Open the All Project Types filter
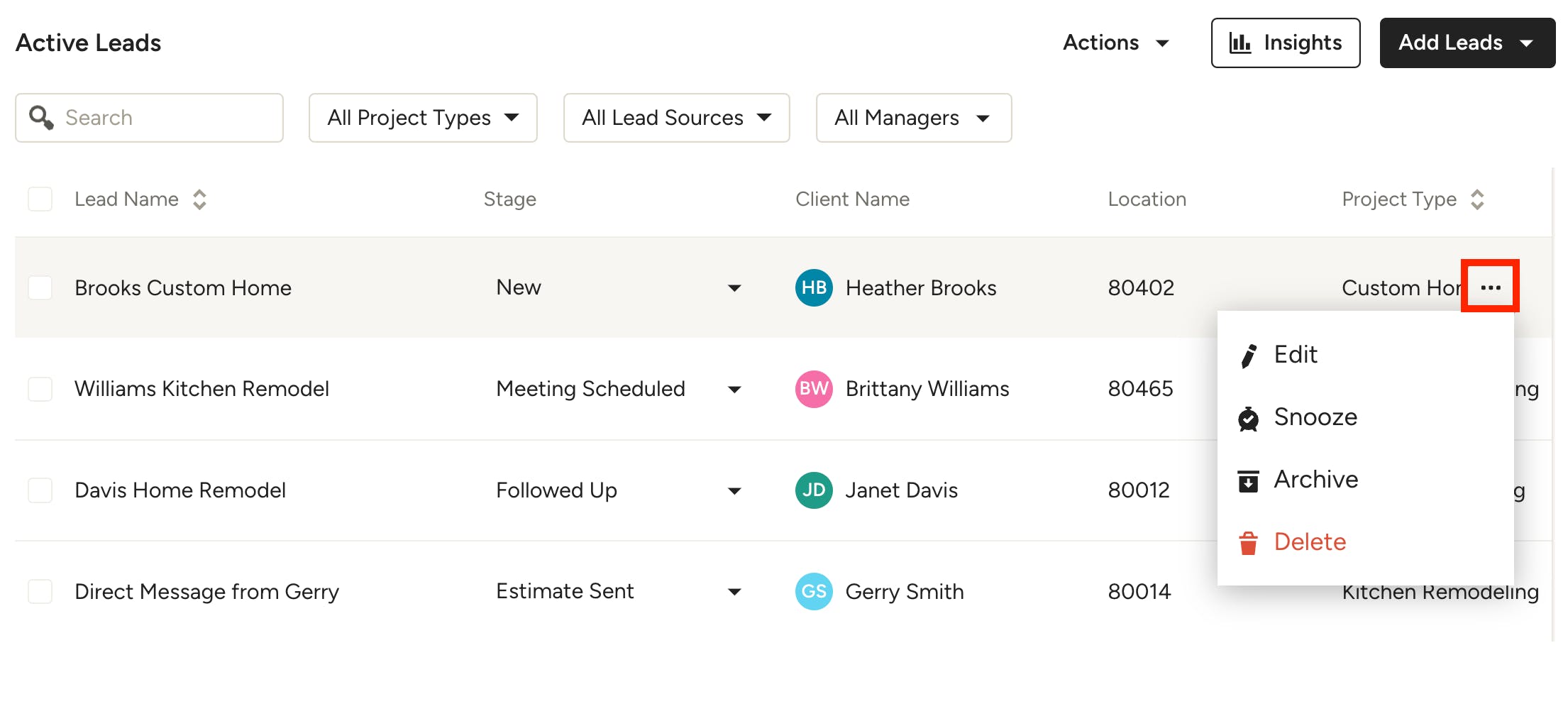Screen dimensions: 1568x704 [423, 118]
